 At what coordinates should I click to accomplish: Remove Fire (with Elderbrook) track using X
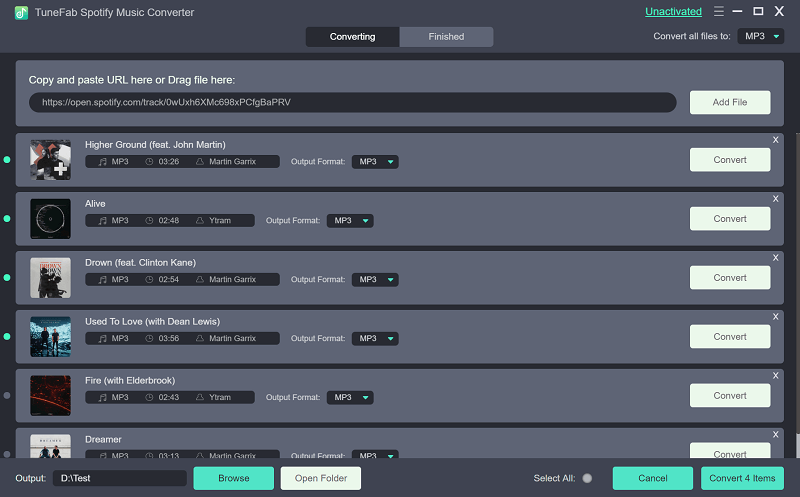point(776,376)
